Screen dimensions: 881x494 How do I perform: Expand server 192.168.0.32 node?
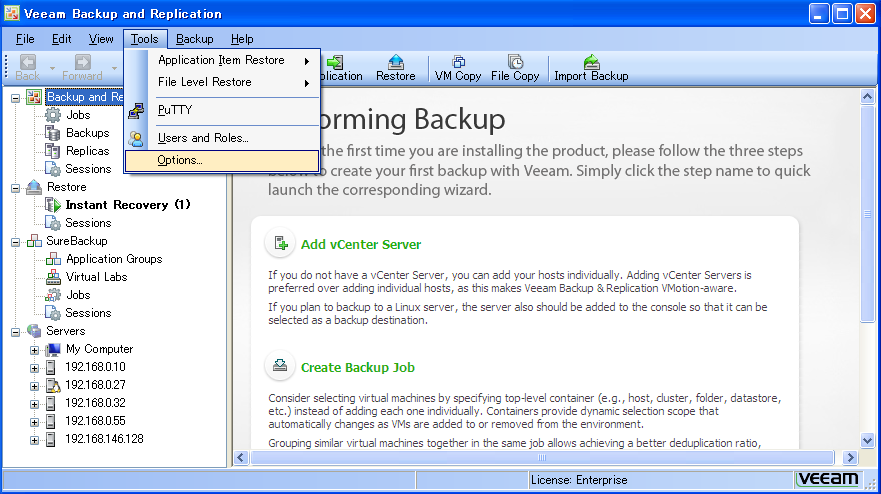(34, 404)
